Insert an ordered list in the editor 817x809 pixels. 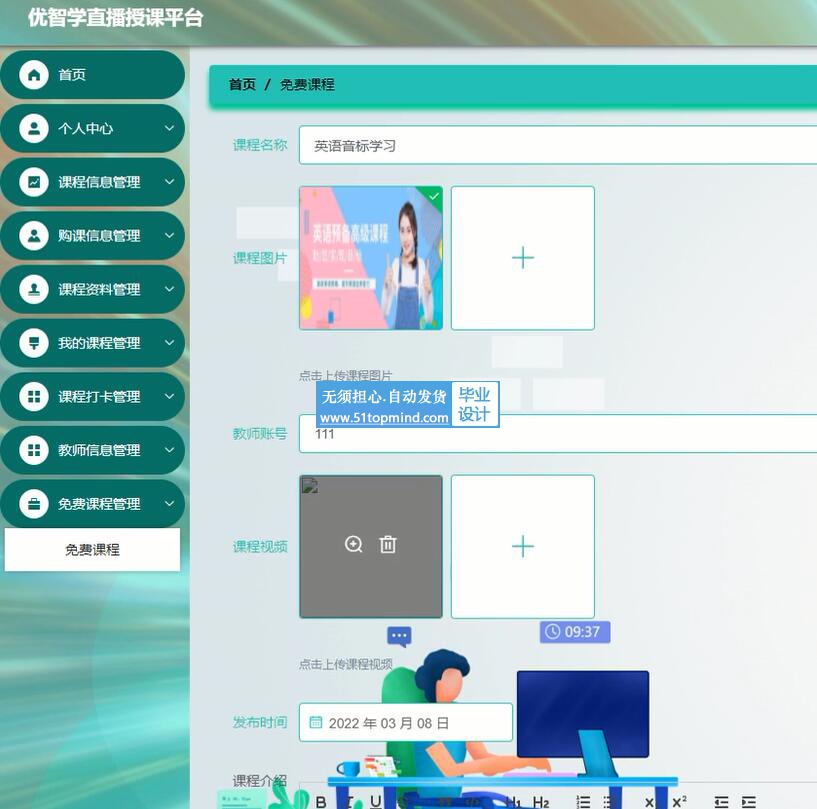click(x=583, y=802)
